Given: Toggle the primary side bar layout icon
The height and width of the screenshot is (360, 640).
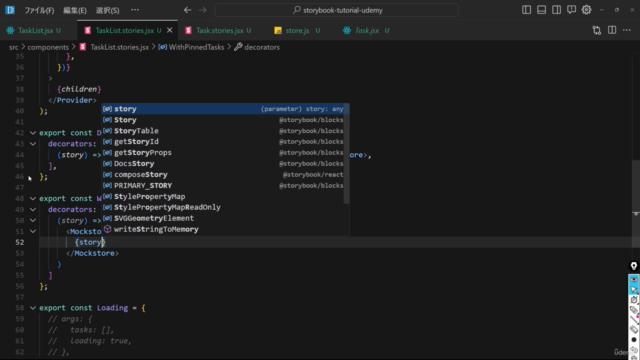Looking at the screenshot, I should (527, 10).
